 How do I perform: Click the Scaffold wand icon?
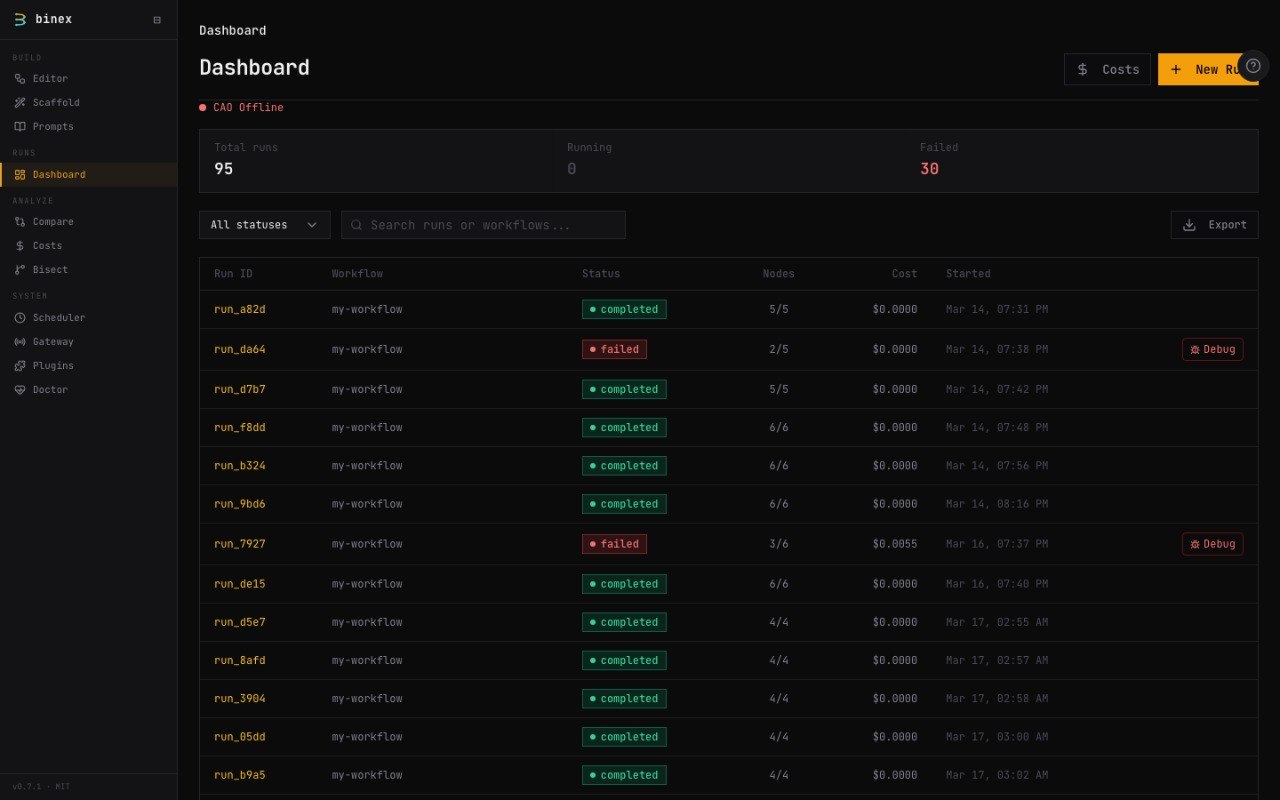pos(20,102)
